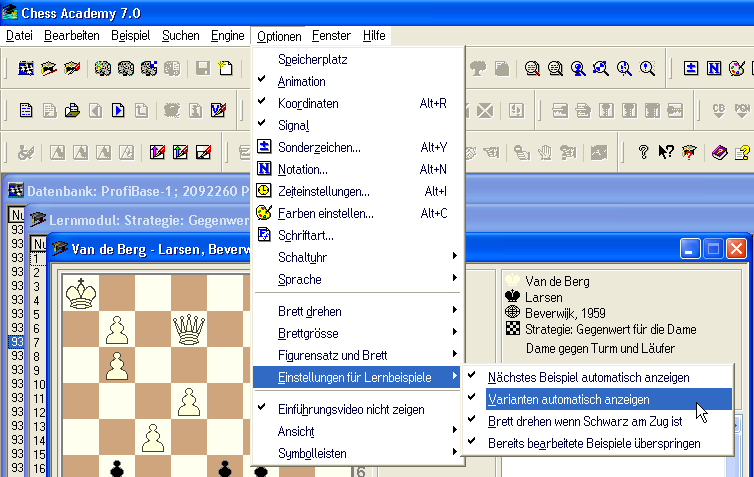Click the brain icon with blue squares
Screen dimensions: 754x477
click(149, 69)
